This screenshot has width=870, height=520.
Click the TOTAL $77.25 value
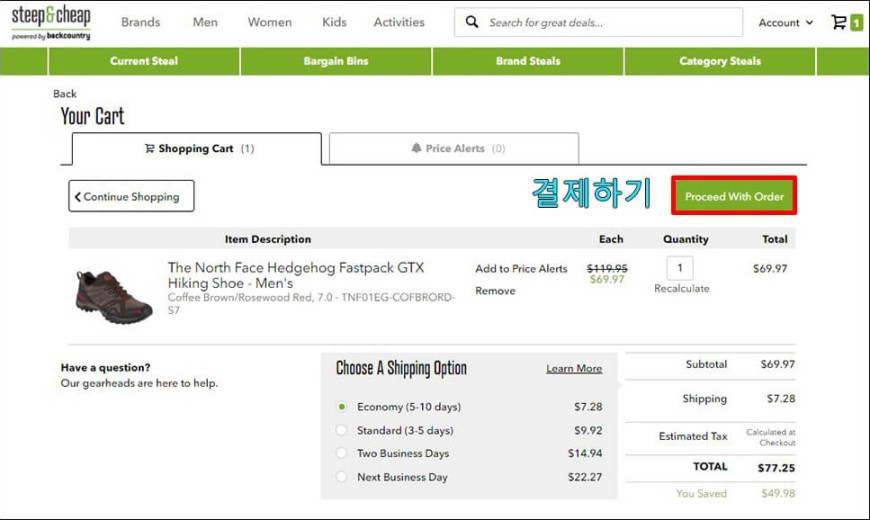click(x=776, y=468)
